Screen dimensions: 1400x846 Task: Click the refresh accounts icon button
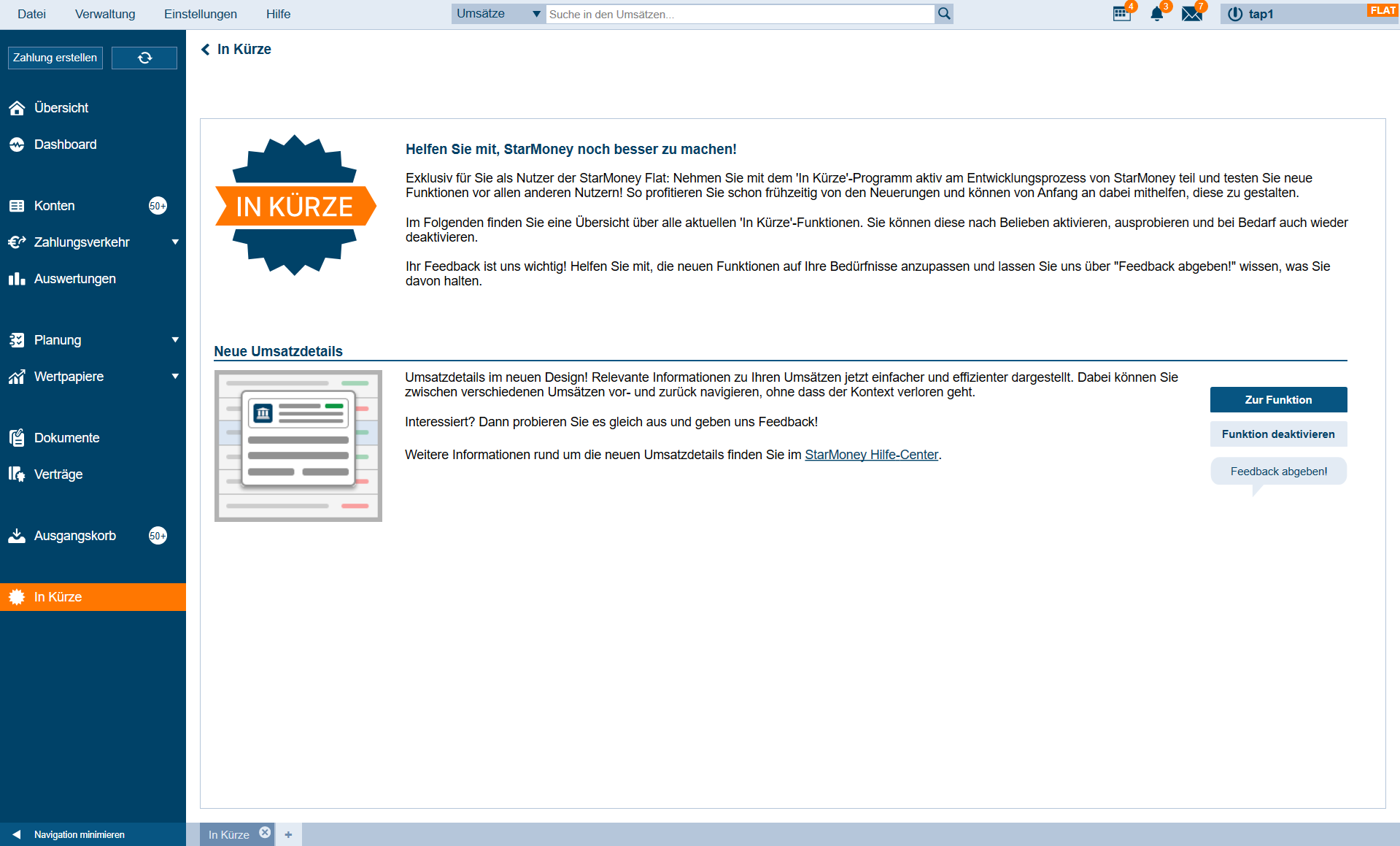[x=144, y=58]
